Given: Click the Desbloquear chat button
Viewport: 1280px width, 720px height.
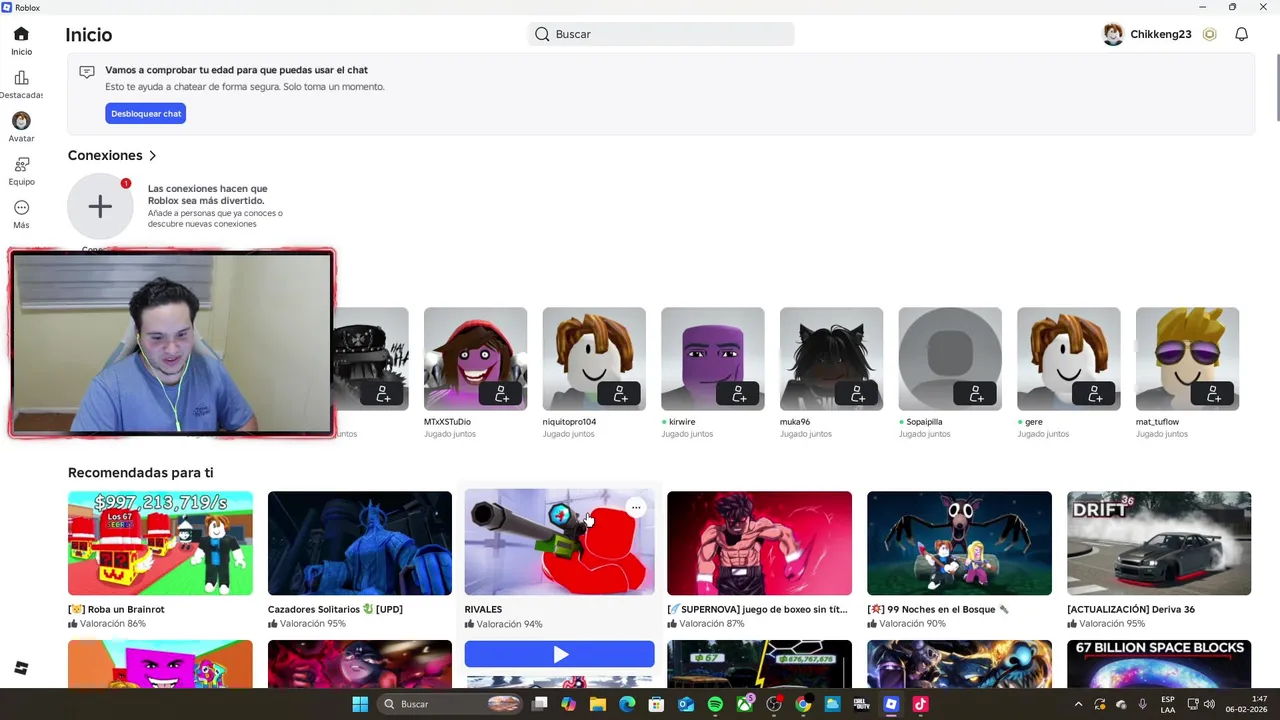Looking at the screenshot, I should (146, 114).
